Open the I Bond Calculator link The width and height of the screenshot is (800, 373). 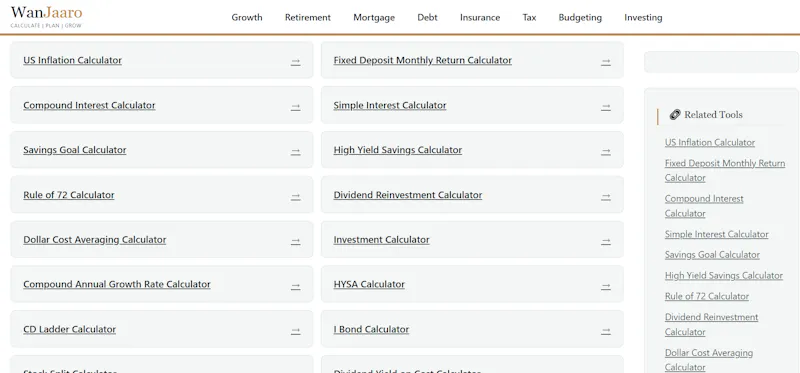point(371,329)
